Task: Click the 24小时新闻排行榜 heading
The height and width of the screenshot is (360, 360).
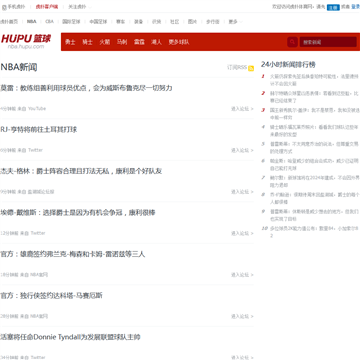Action: [288, 64]
